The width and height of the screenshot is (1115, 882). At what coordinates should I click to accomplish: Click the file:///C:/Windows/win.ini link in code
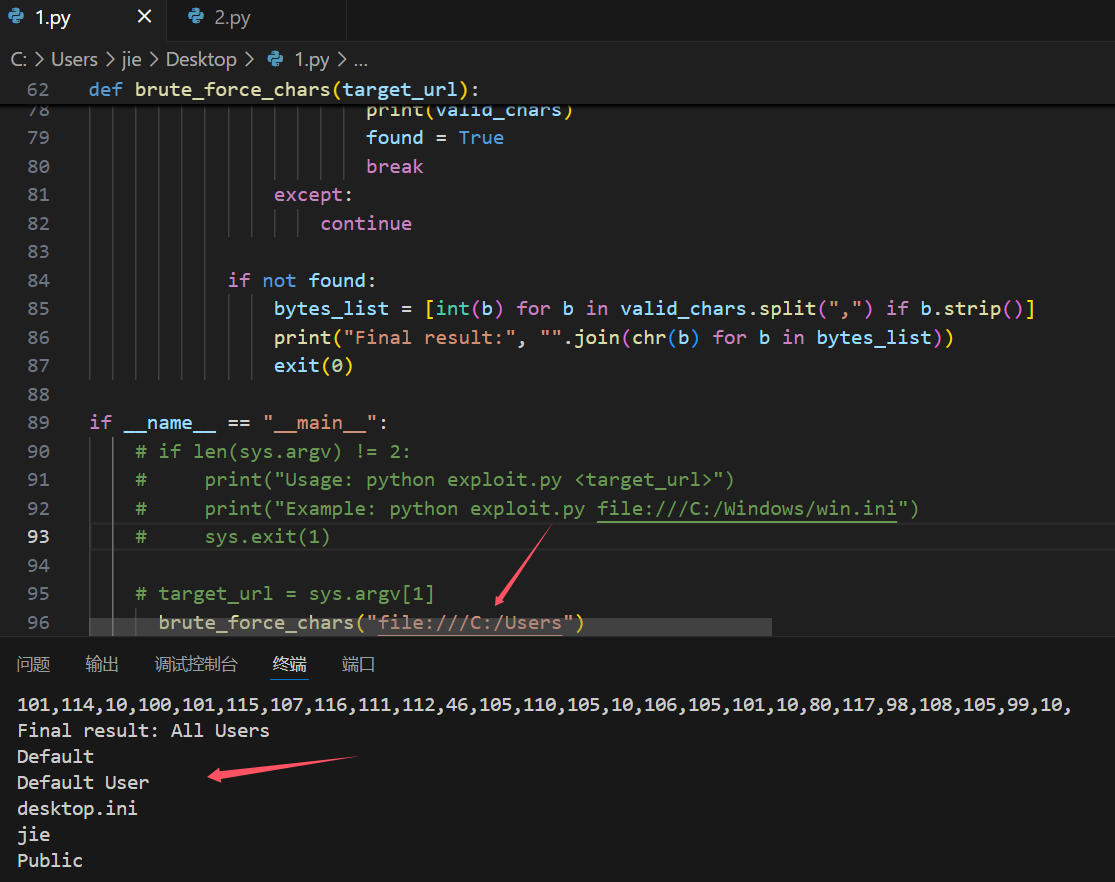(747, 509)
